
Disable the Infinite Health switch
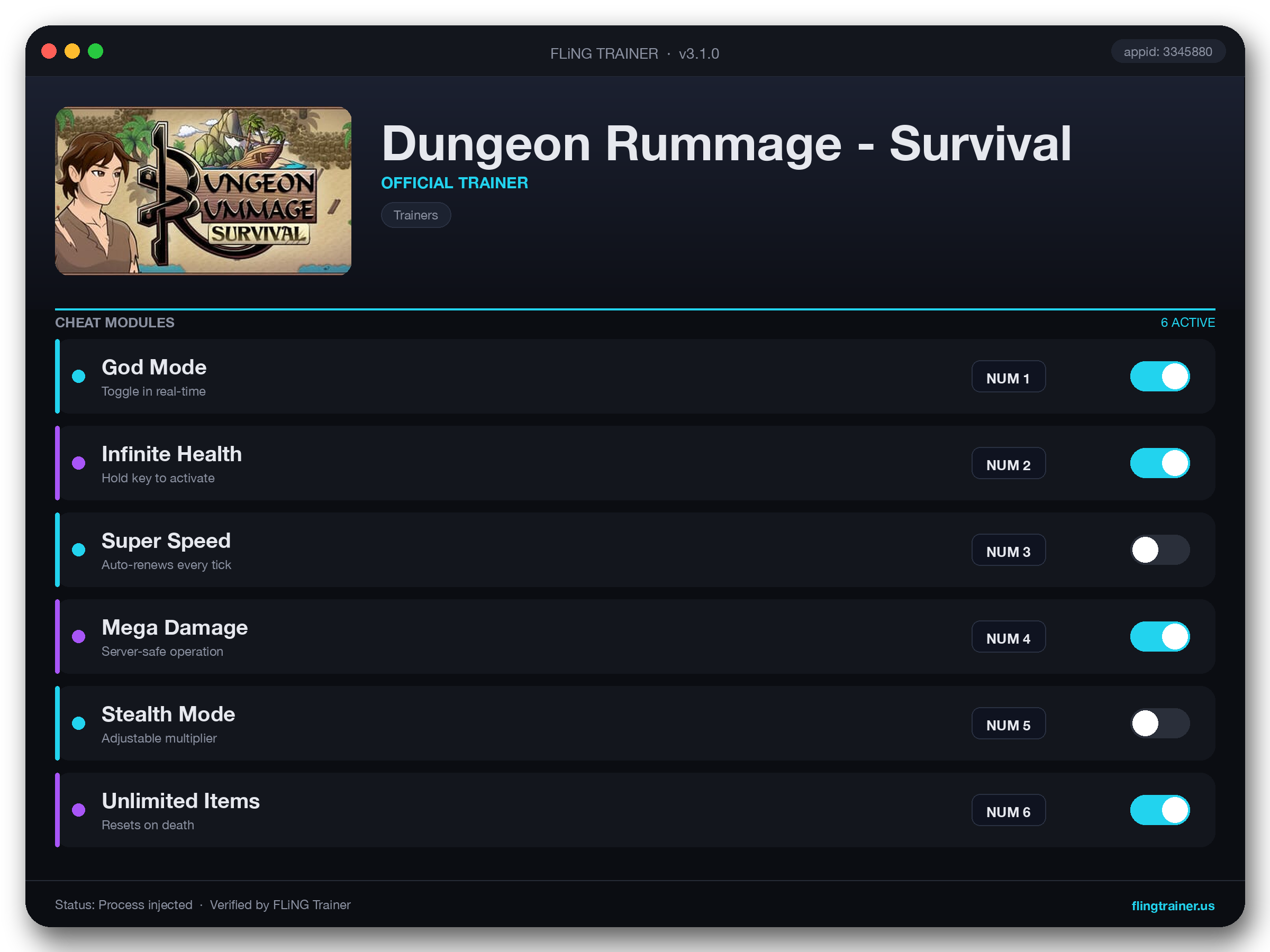(x=1160, y=463)
